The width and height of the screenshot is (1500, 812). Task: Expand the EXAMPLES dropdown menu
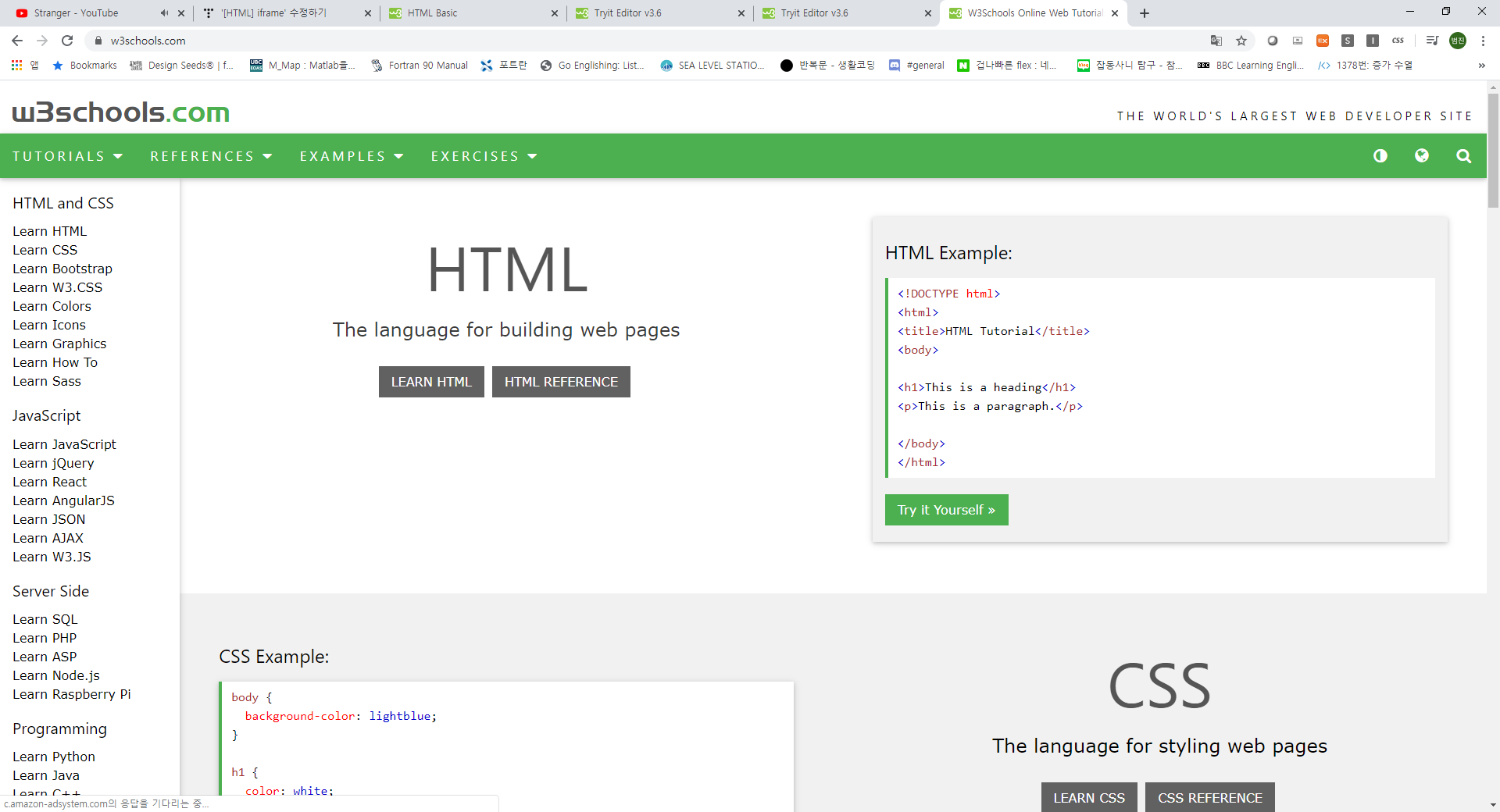pyautogui.click(x=352, y=156)
